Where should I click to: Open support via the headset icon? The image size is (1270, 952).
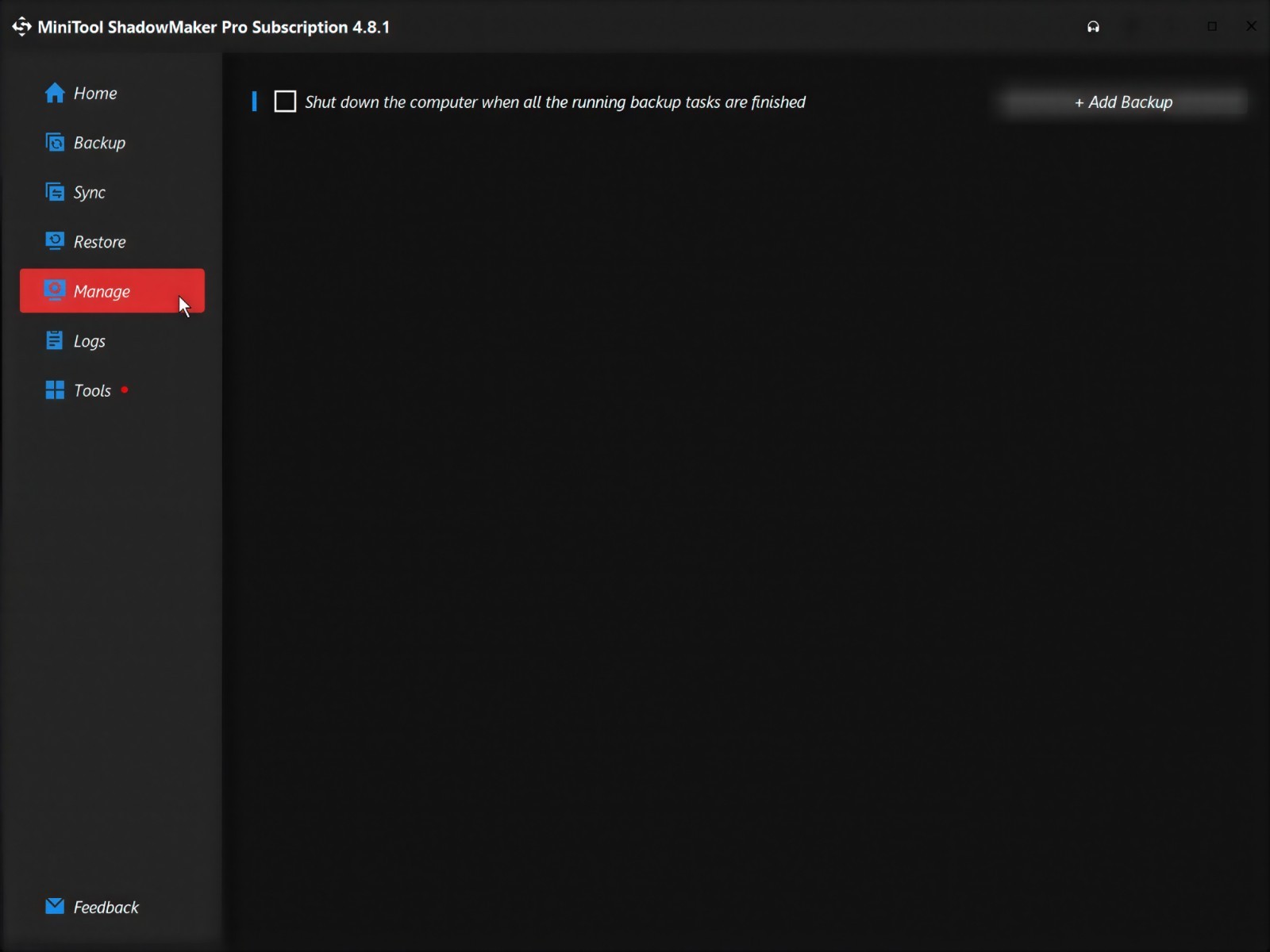1093,27
